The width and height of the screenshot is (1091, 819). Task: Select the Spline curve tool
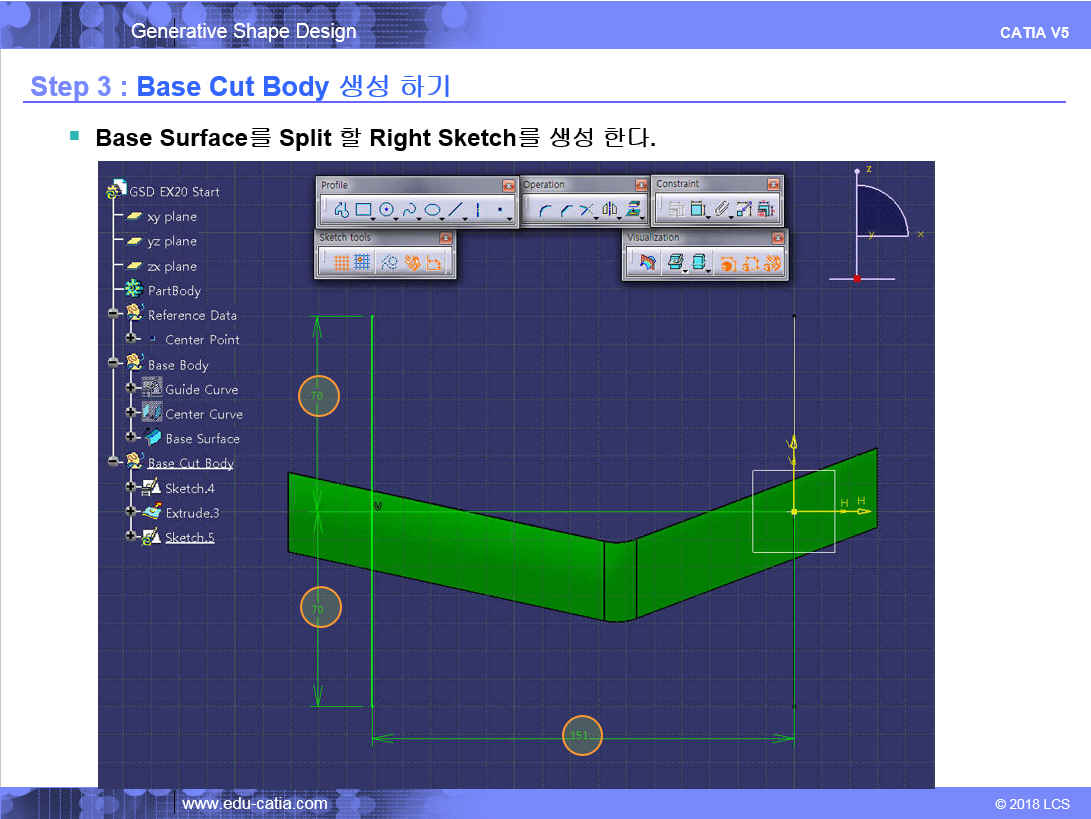(409, 210)
